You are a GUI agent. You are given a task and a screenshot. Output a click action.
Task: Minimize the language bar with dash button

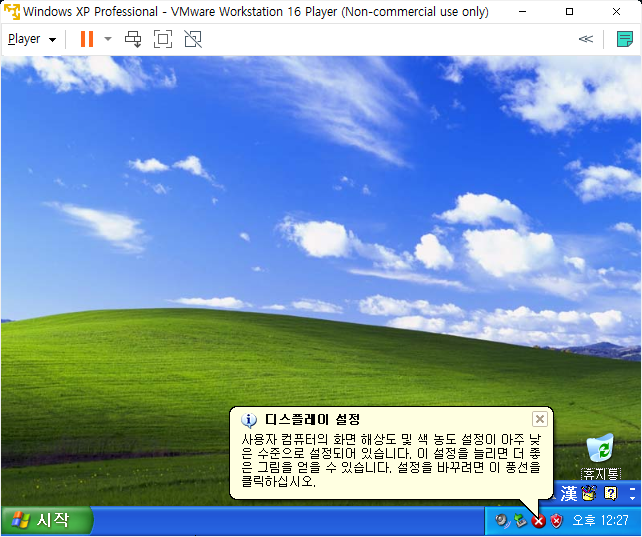(x=633, y=489)
